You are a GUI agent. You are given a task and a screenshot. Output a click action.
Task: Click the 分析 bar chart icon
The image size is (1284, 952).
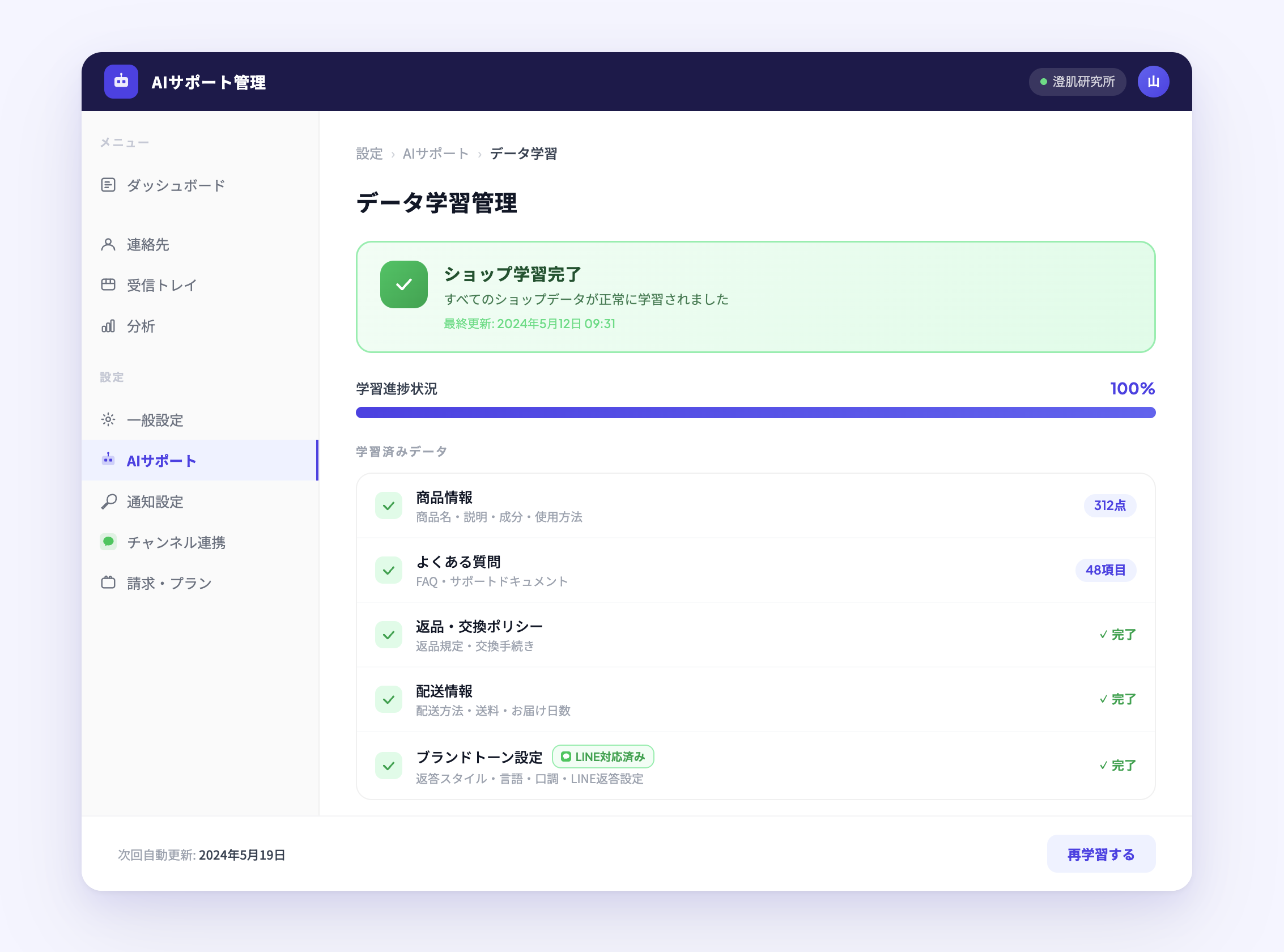(x=108, y=326)
